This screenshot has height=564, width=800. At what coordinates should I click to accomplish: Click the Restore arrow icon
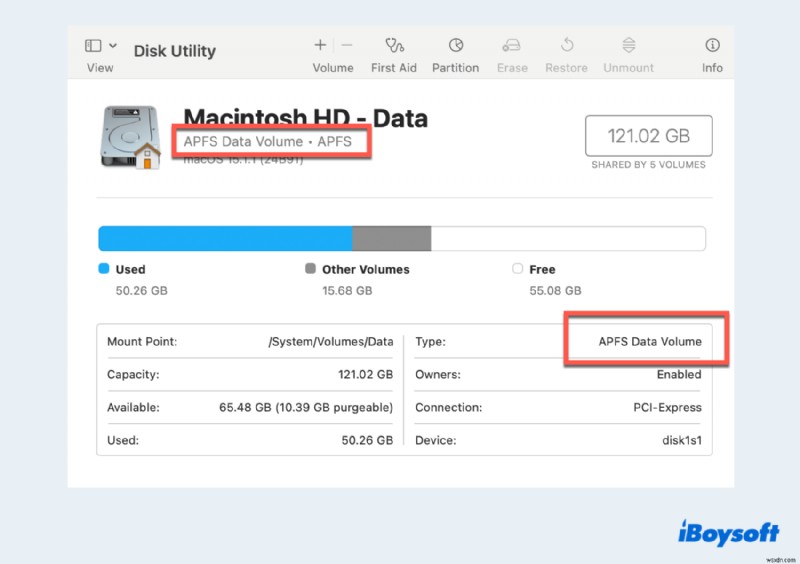click(x=567, y=45)
